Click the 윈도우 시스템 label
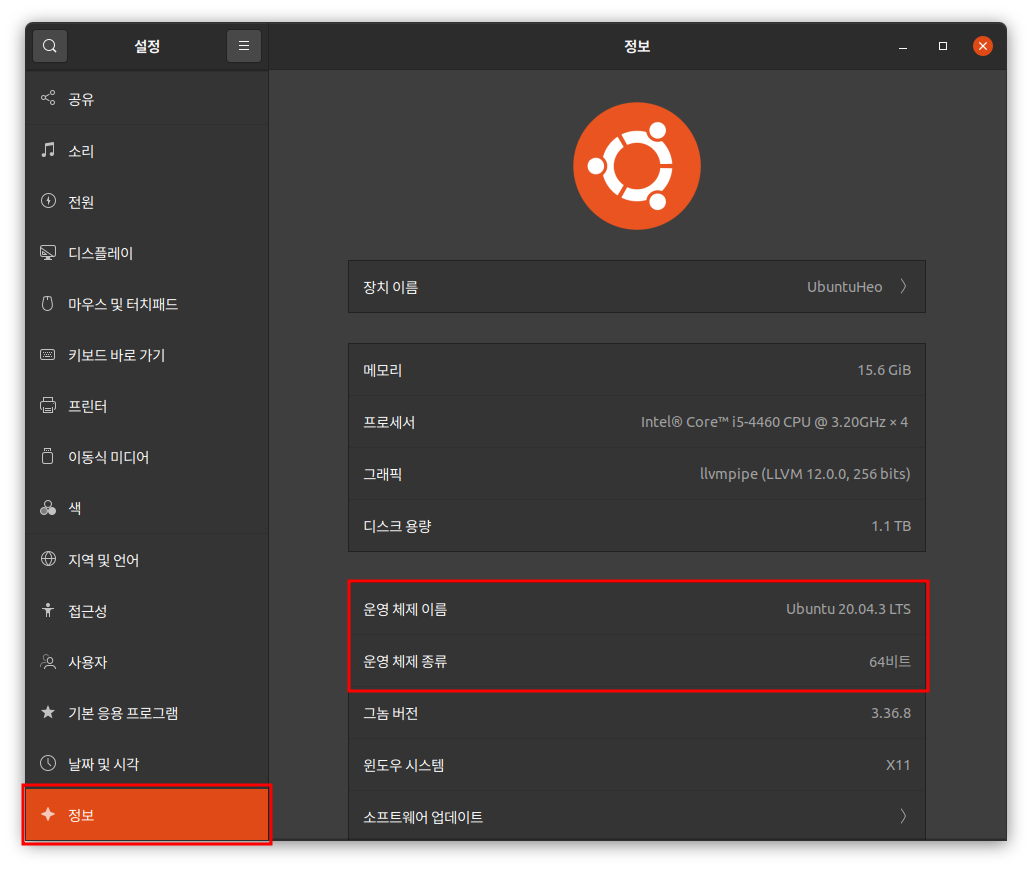This screenshot has height=869, width=1032. point(403,765)
